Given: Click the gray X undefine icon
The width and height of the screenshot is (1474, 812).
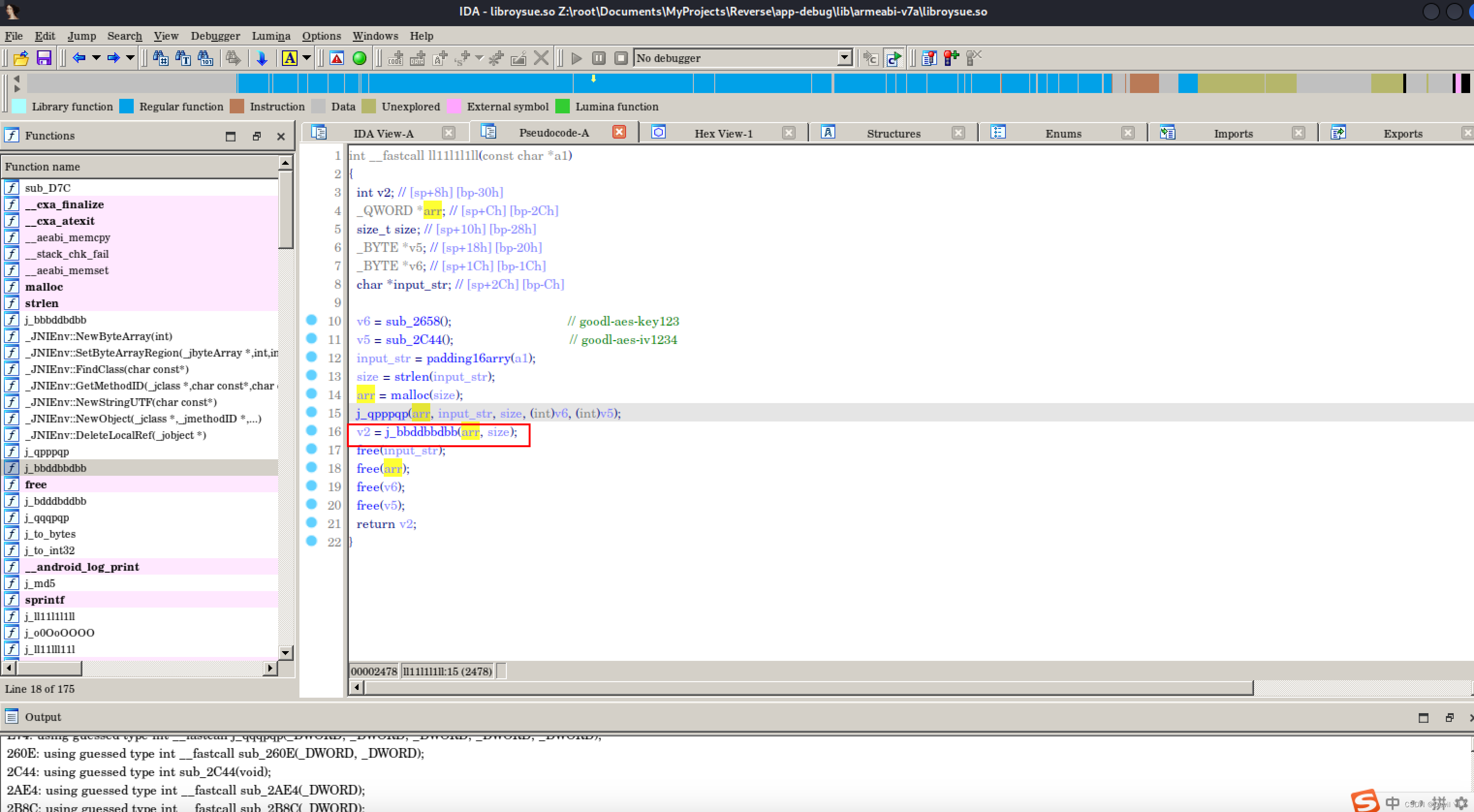Looking at the screenshot, I should click(x=541, y=58).
